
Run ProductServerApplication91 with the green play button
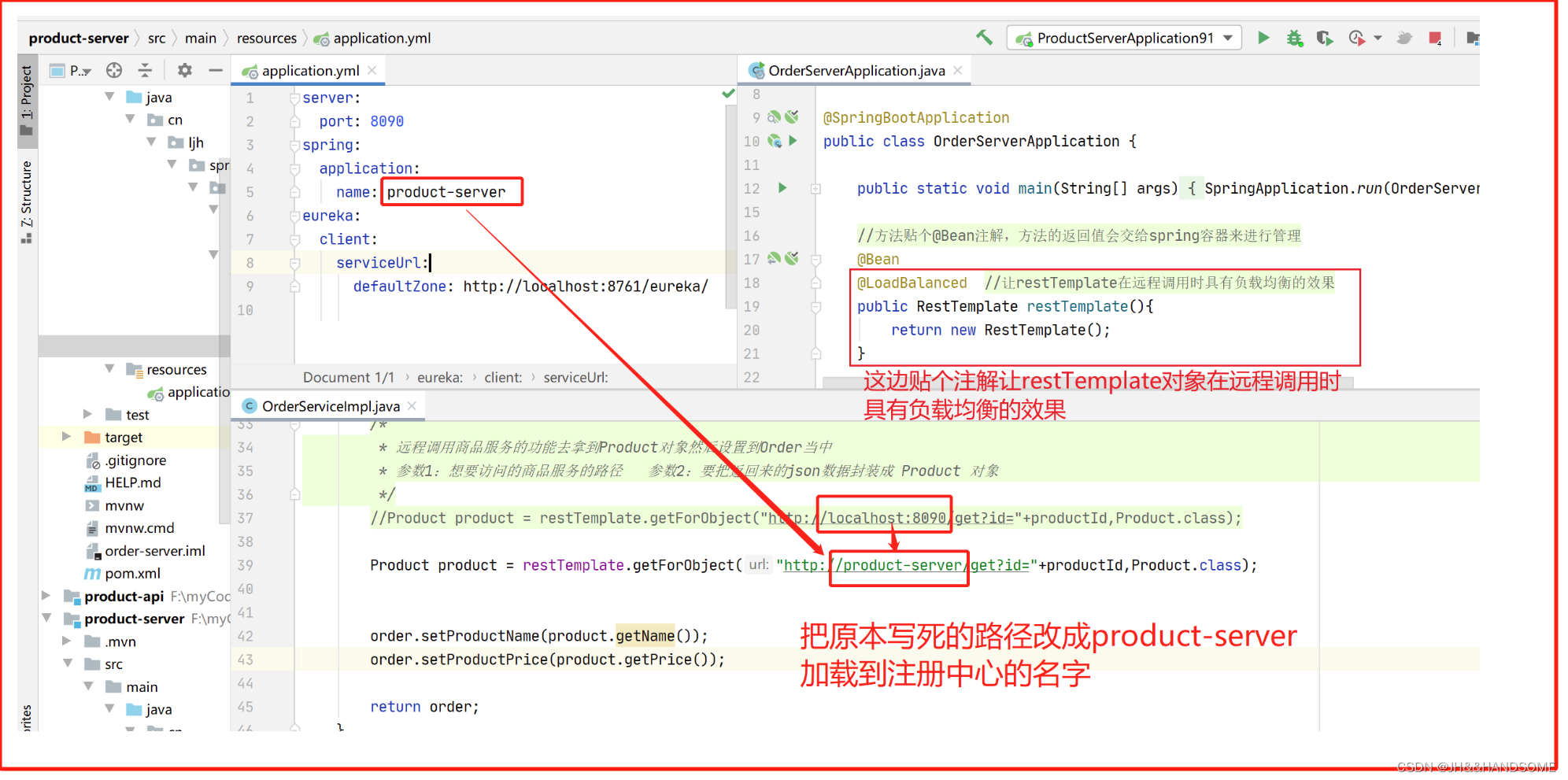[1263, 38]
